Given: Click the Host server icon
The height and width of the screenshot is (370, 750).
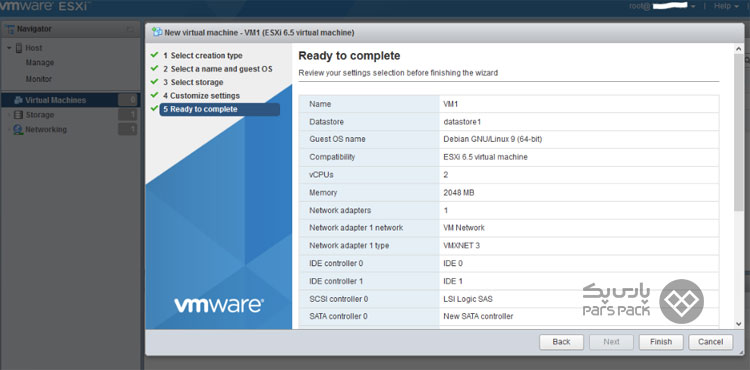Looking at the screenshot, I should coord(19,48).
